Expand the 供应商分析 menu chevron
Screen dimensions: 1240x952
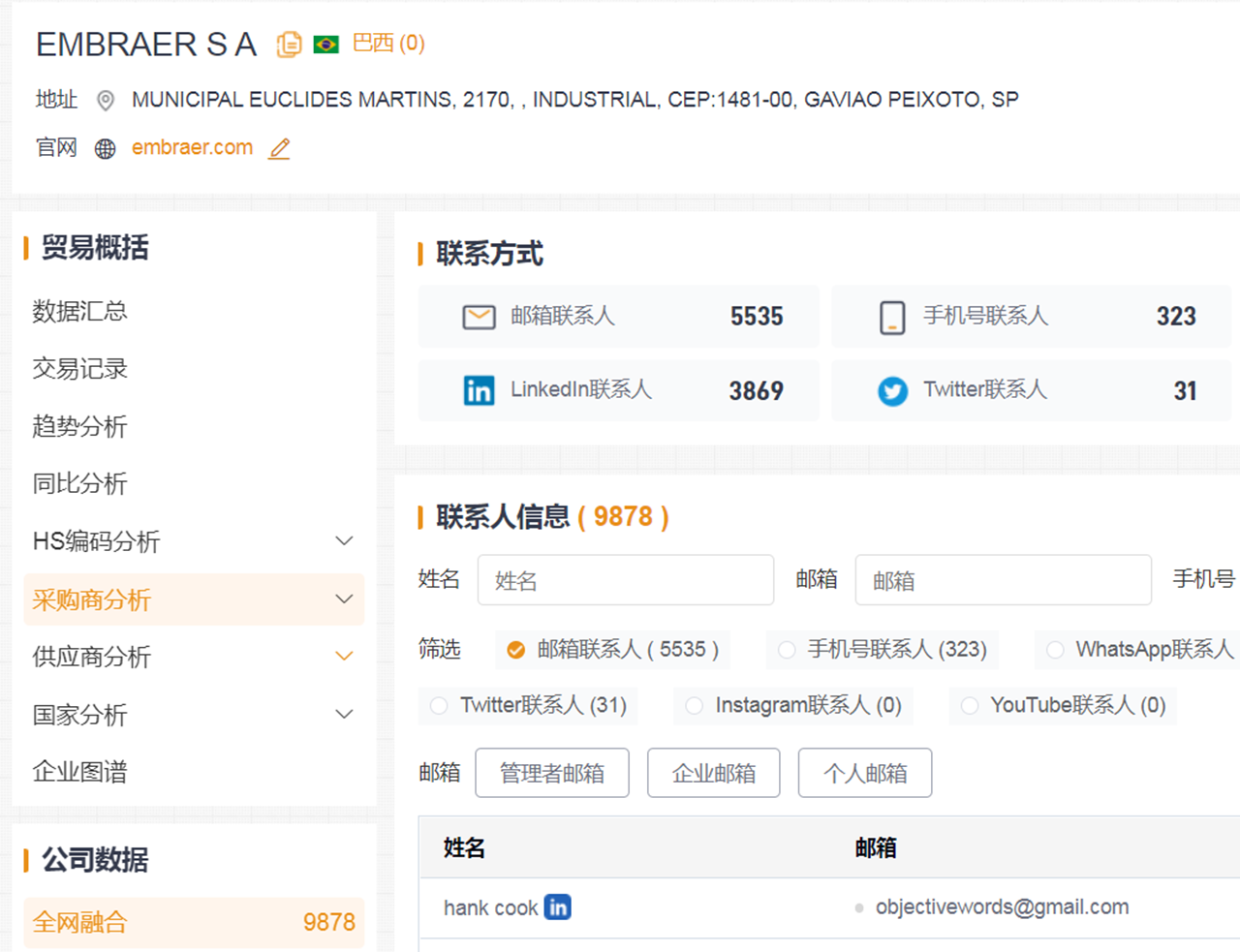(344, 657)
